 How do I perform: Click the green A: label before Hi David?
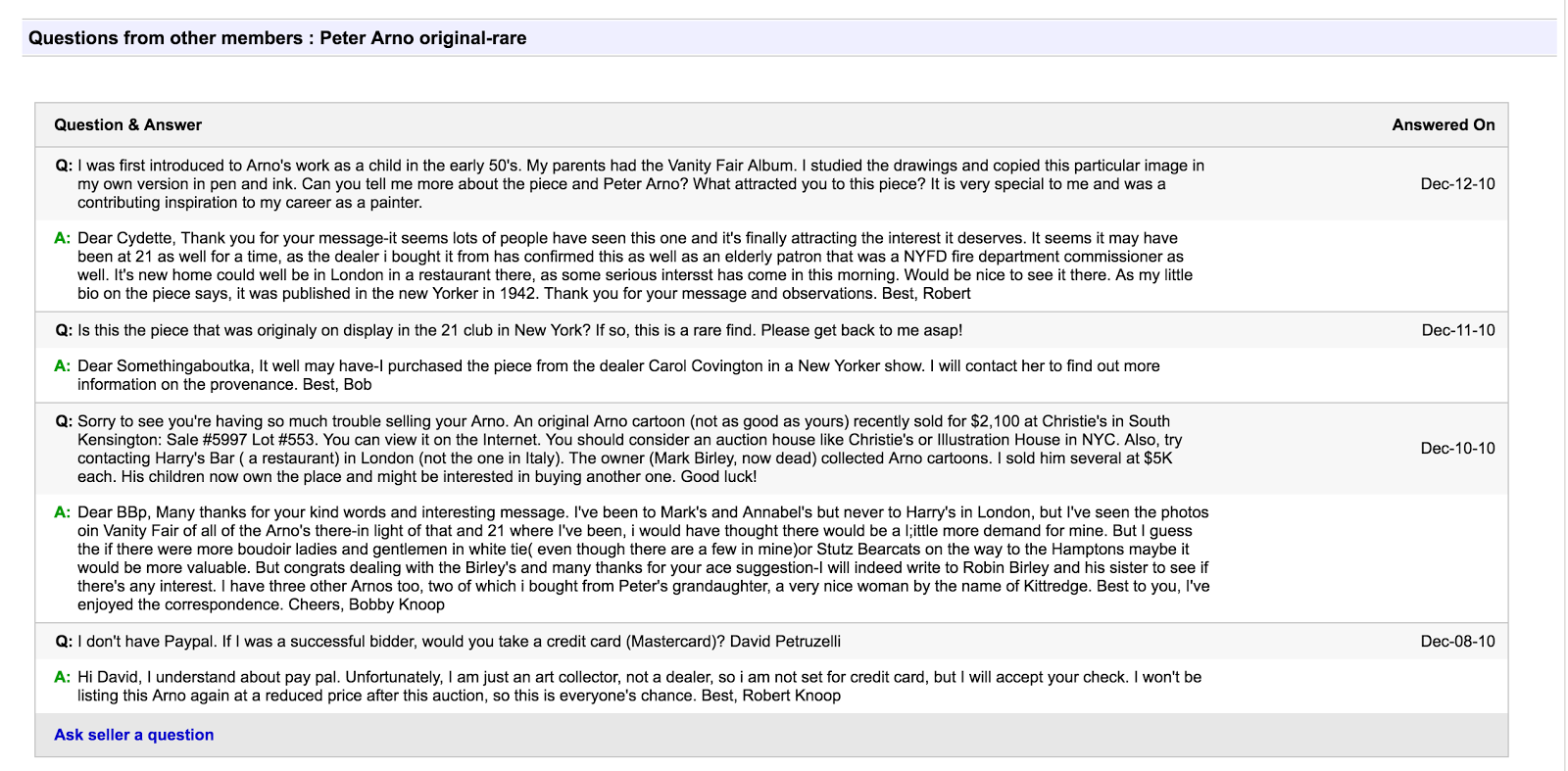pos(63,677)
